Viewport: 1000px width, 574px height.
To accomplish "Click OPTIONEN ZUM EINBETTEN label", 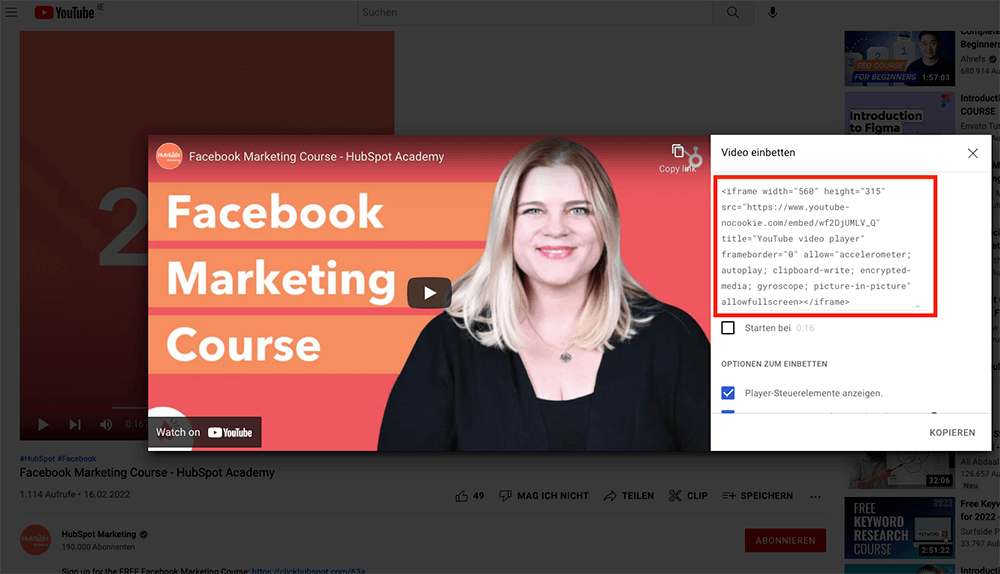I will point(774,364).
